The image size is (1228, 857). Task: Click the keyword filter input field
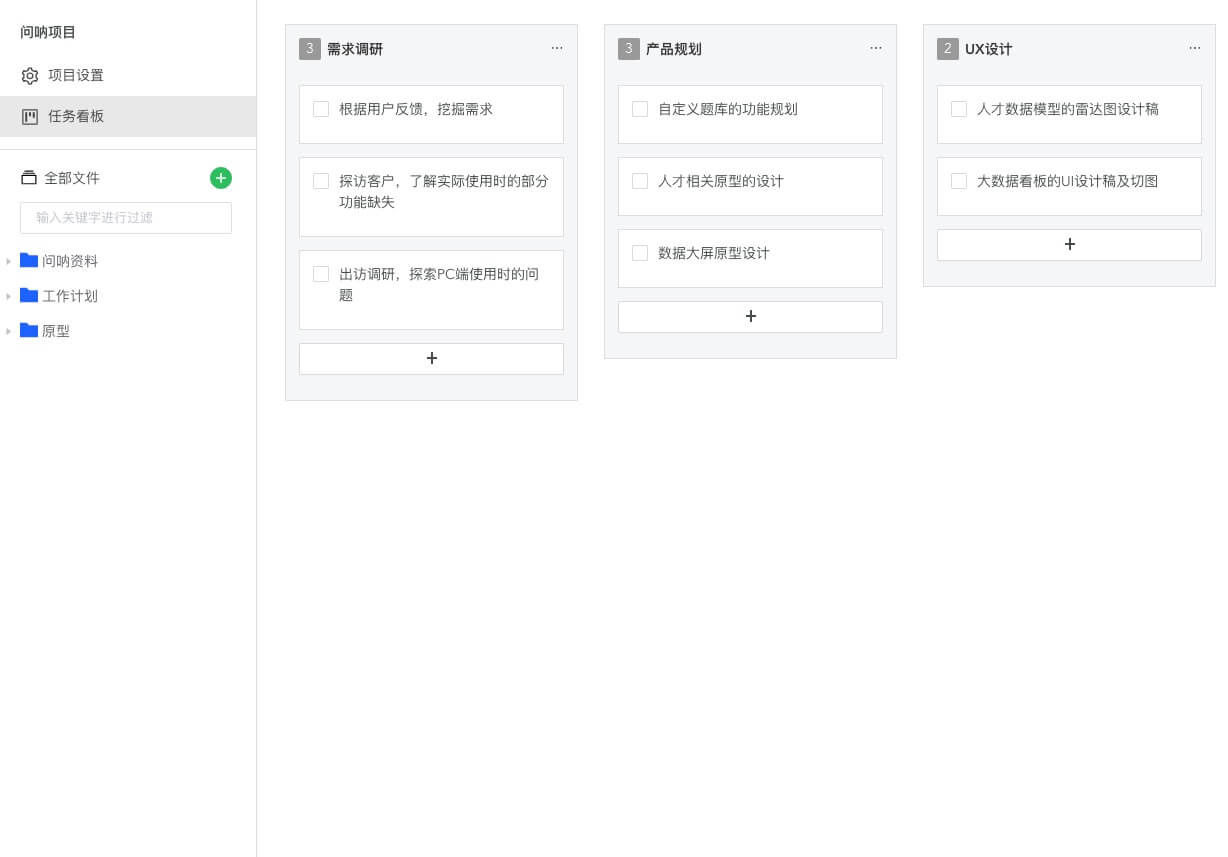[126, 218]
